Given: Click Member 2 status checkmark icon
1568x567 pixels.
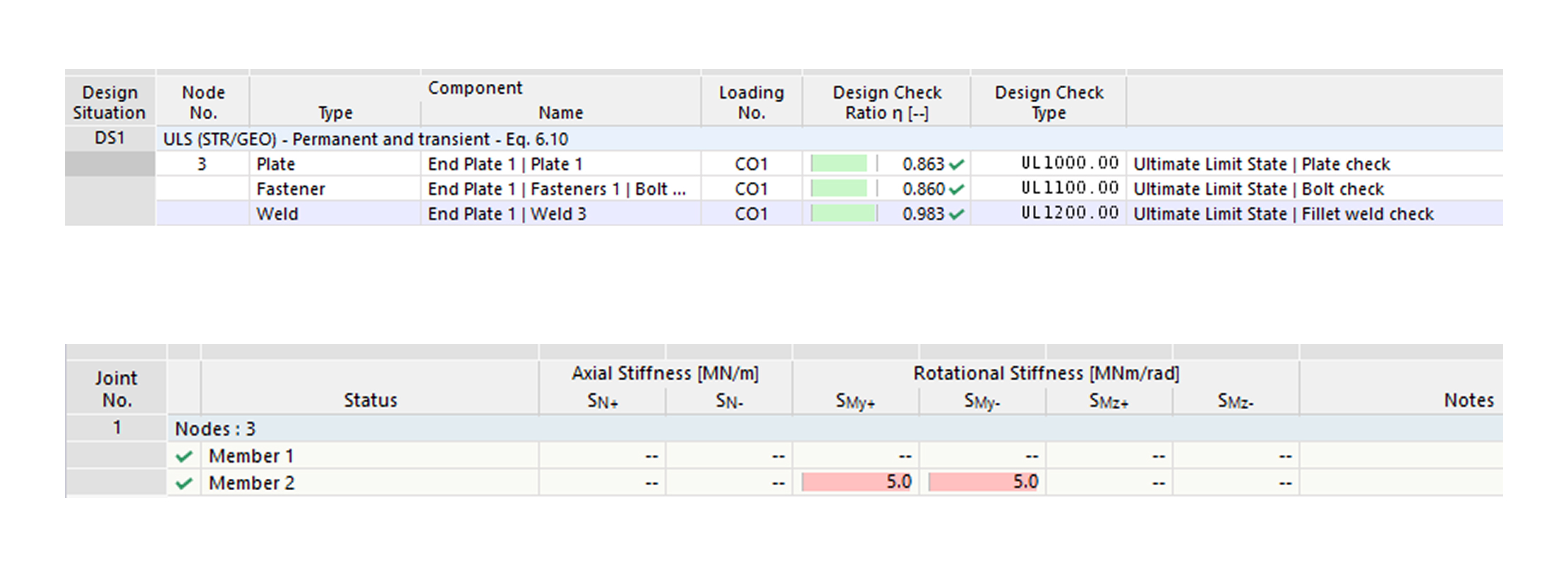Looking at the screenshot, I should coord(184,483).
